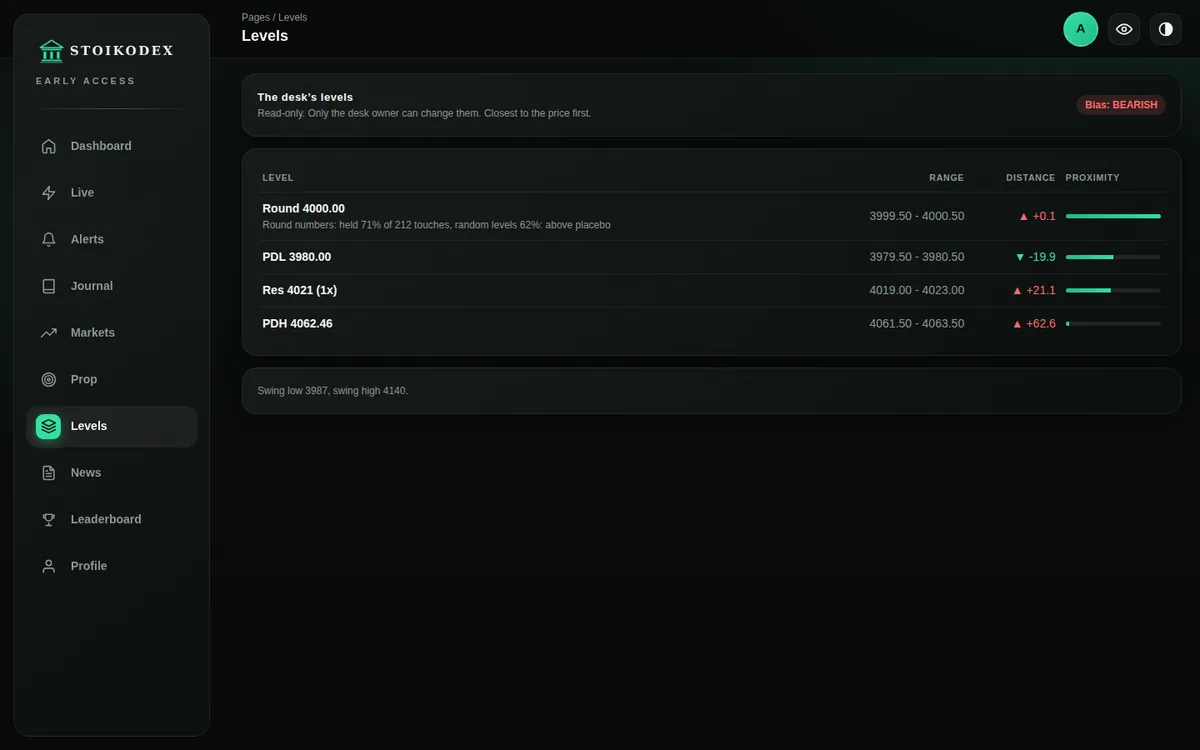Viewport: 1200px width, 750px height.
Task: Click the Pages / Levels breadcrumb
Action: 274,17
